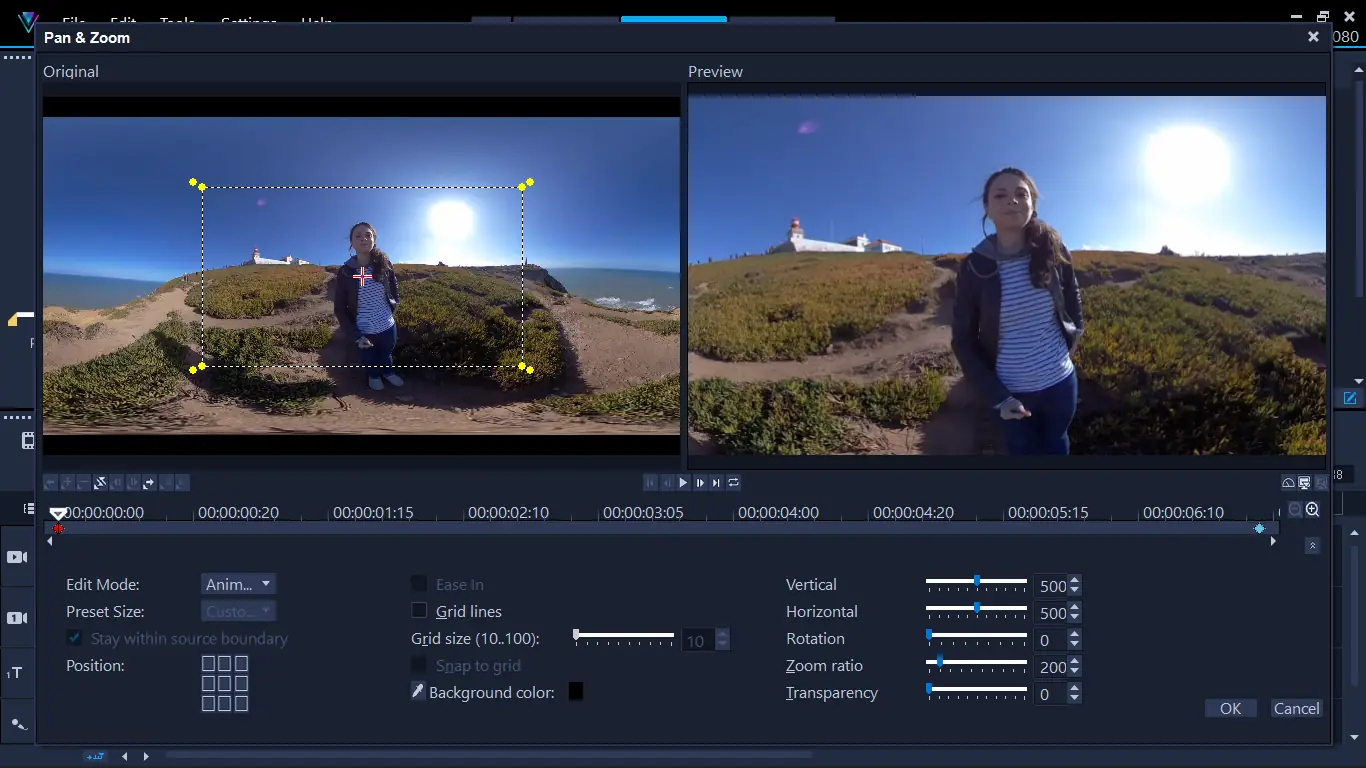Viewport: 1366px width, 768px height.
Task: Toggle Snap to grid
Action: pyautogui.click(x=417, y=665)
